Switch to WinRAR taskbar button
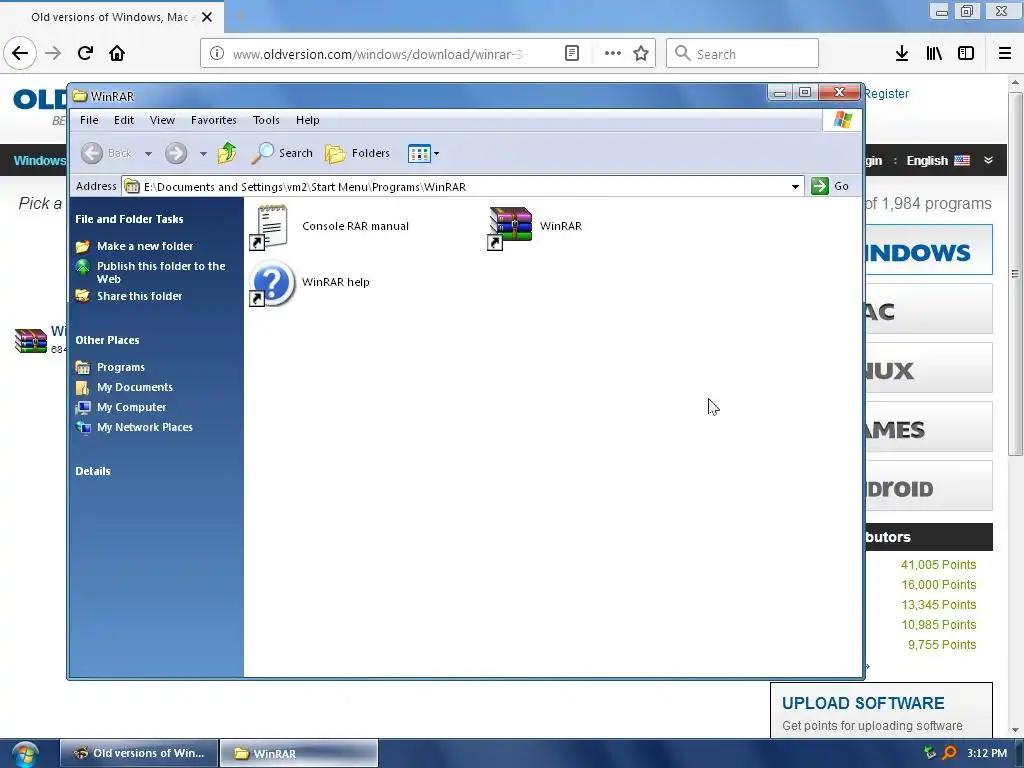 (299, 753)
